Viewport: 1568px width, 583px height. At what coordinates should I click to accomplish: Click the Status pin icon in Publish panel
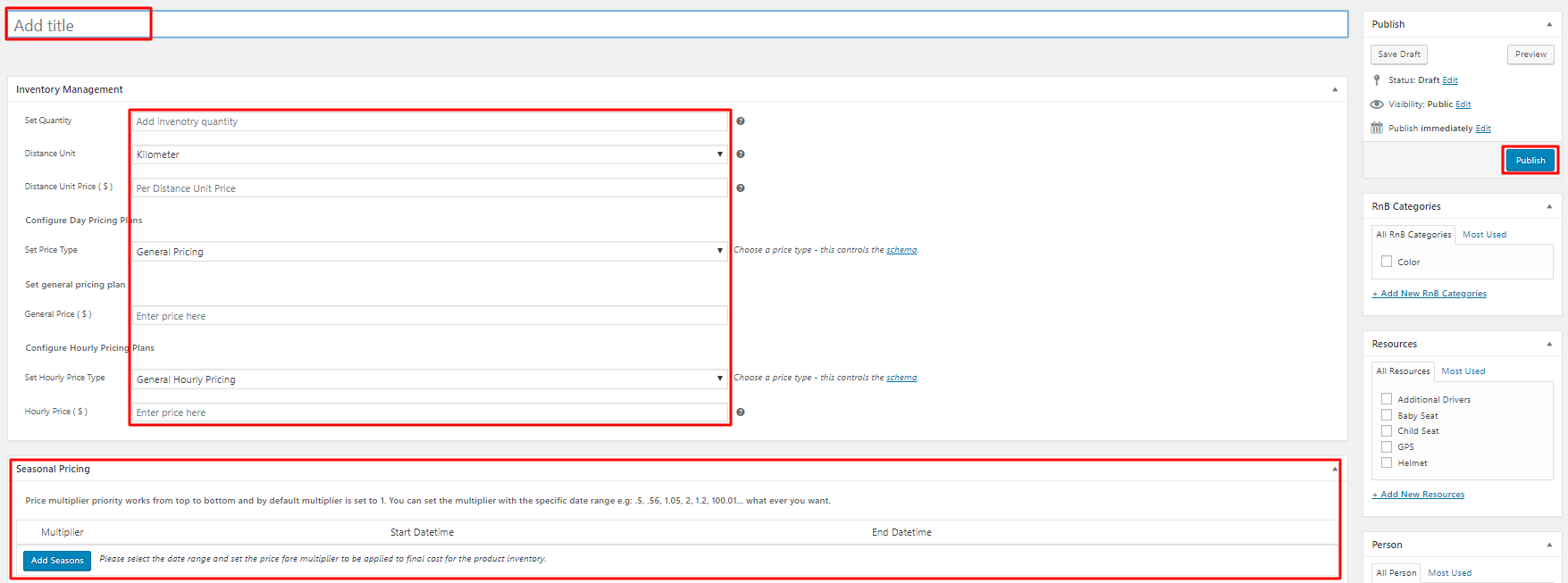pos(1377,80)
